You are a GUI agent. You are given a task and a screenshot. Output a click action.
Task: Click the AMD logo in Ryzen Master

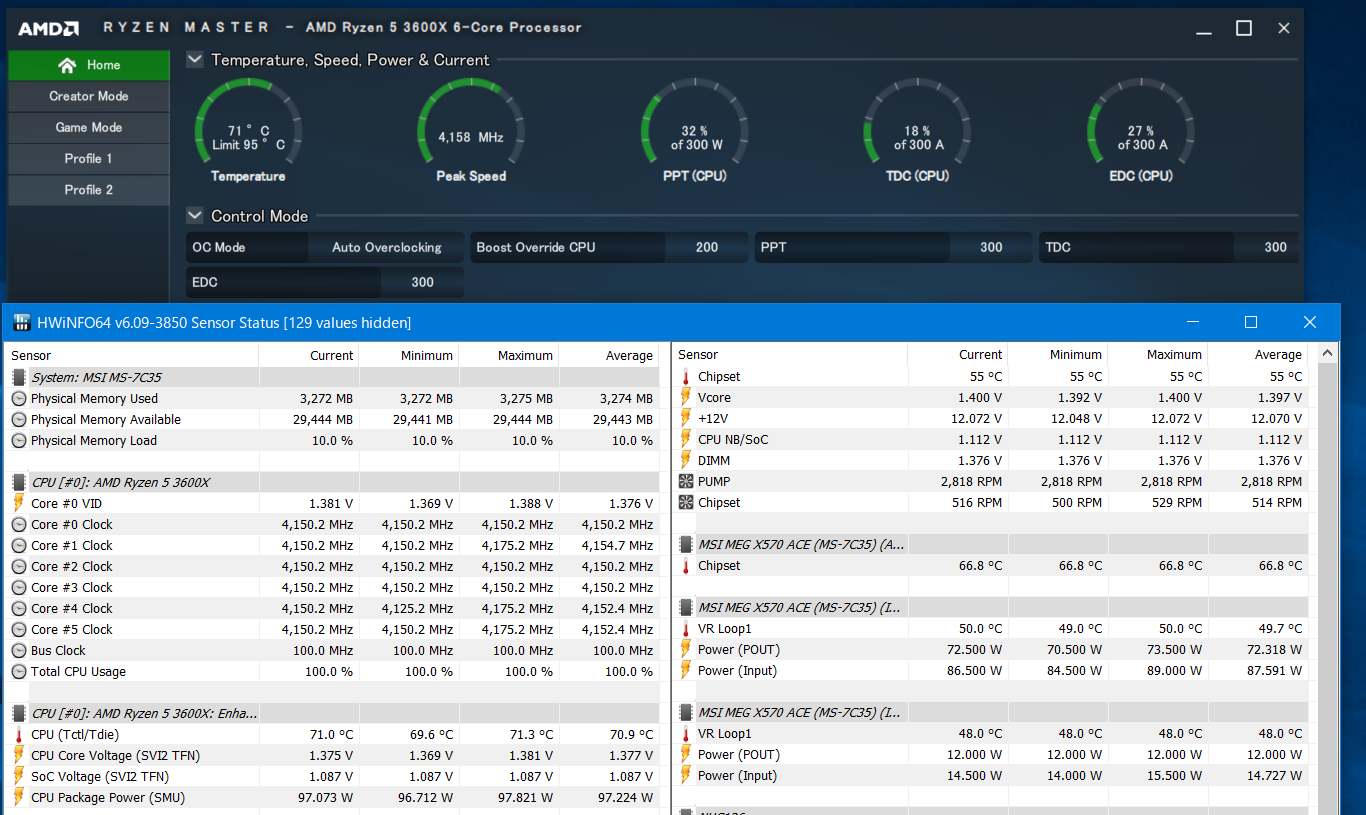point(49,28)
